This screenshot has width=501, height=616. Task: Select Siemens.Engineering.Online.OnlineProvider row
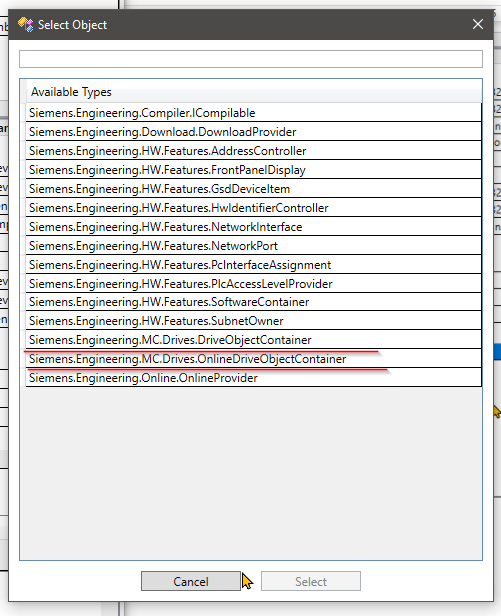pos(253,378)
